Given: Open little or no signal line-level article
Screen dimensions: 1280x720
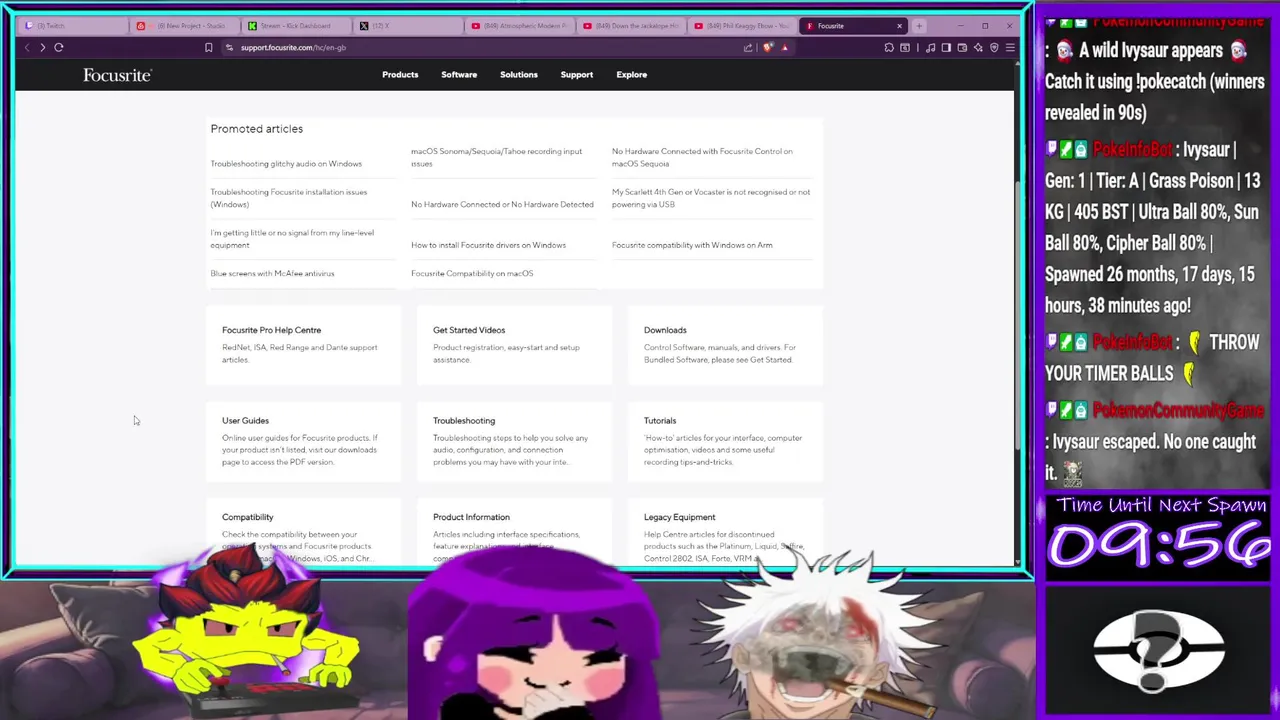Looking at the screenshot, I should tap(292, 239).
